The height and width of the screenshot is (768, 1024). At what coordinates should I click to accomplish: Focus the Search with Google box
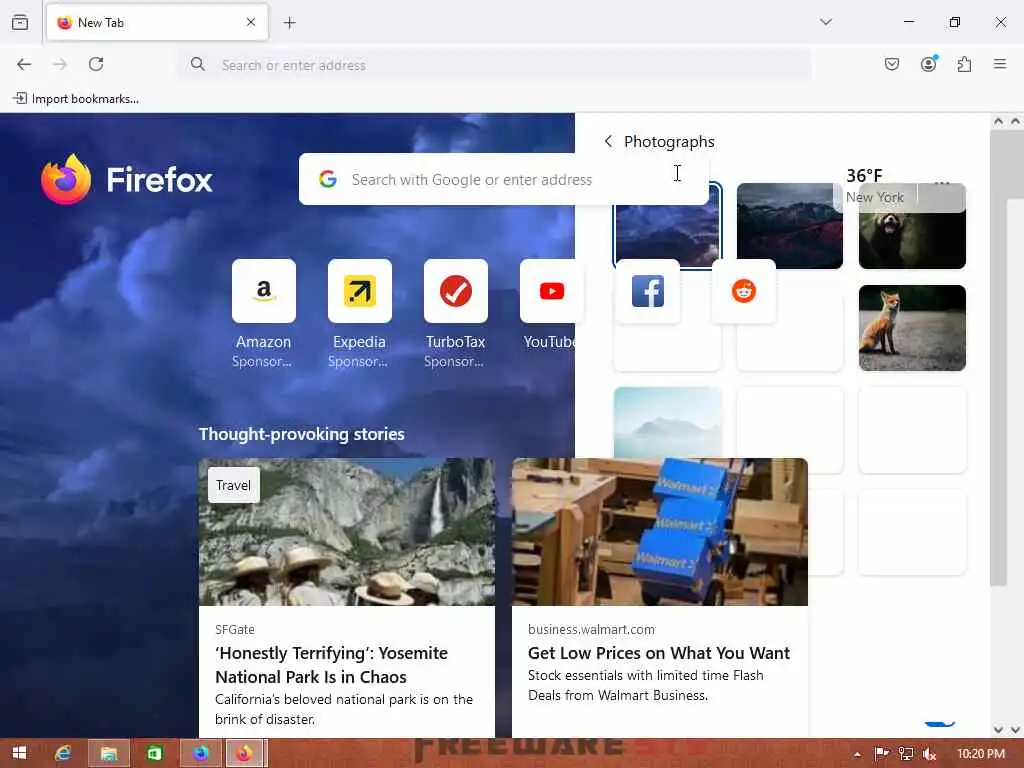(x=503, y=179)
